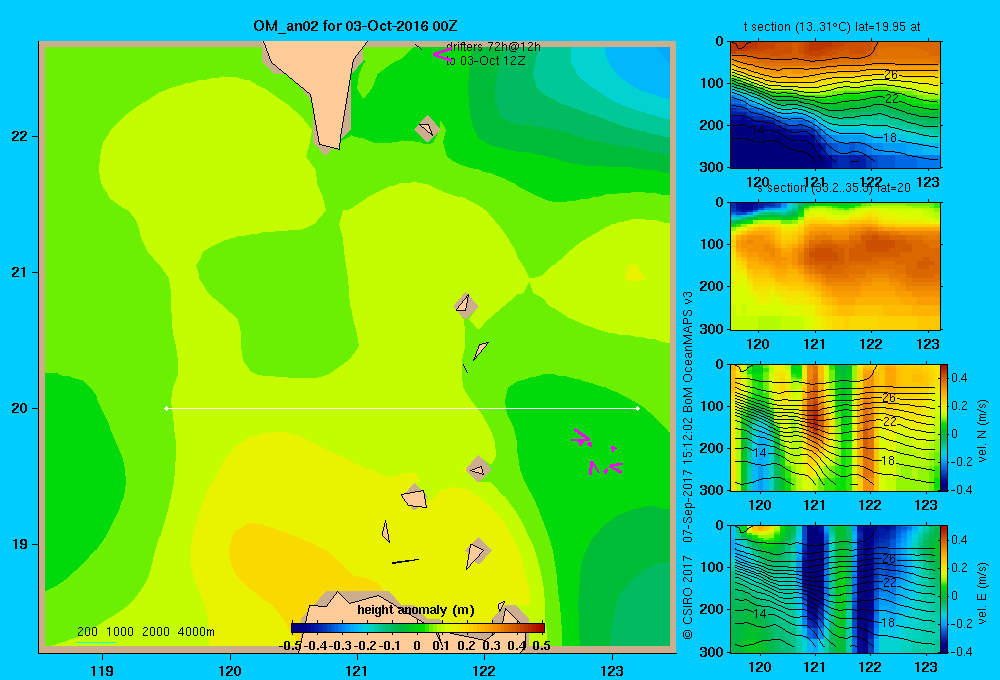
Task: Click the narrow island near 121.2E 19.1N
Action: (386, 531)
